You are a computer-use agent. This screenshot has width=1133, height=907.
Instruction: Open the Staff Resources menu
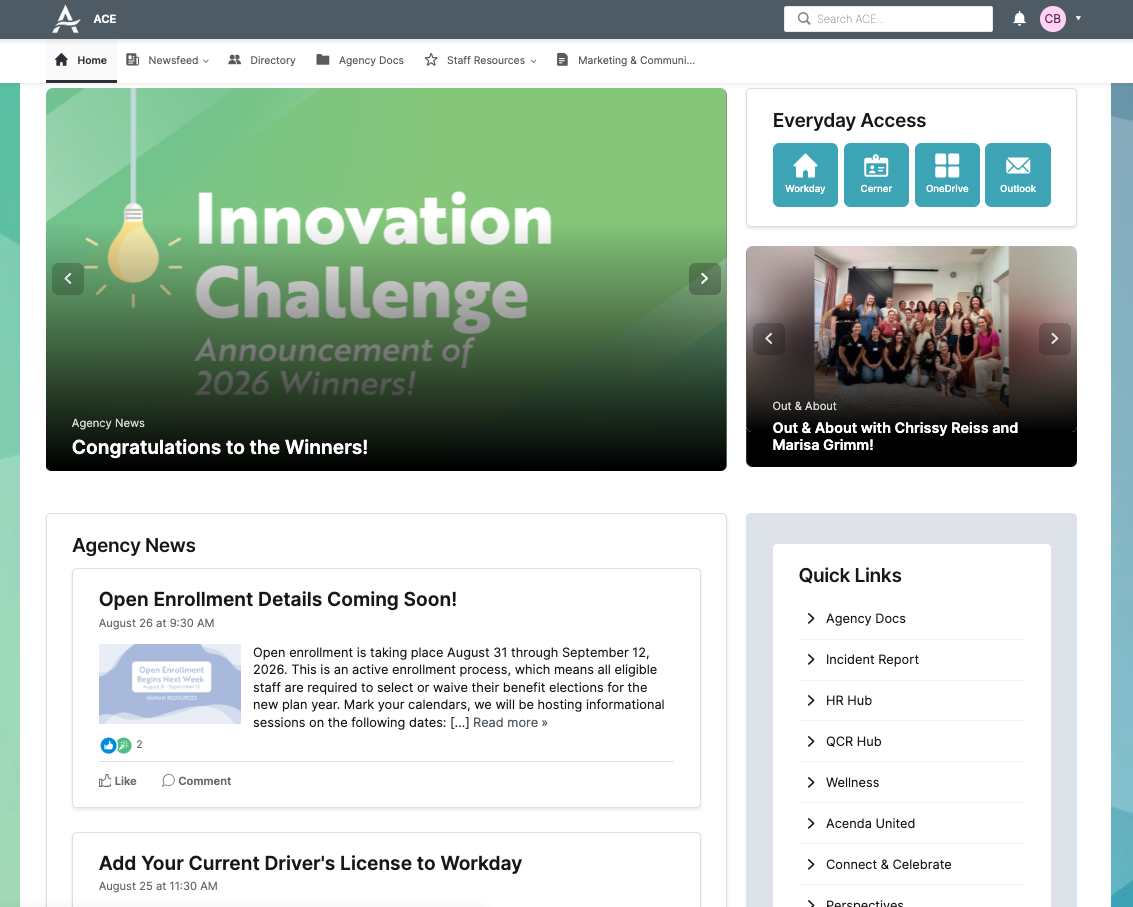click(481, 60)
